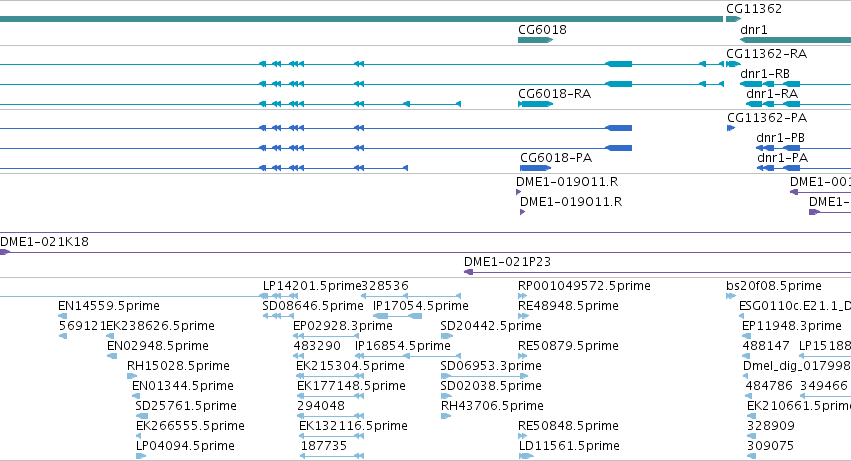Click the 328909 feature label
The height and width of the screenshot is (461, 851).
click(771, 427)
